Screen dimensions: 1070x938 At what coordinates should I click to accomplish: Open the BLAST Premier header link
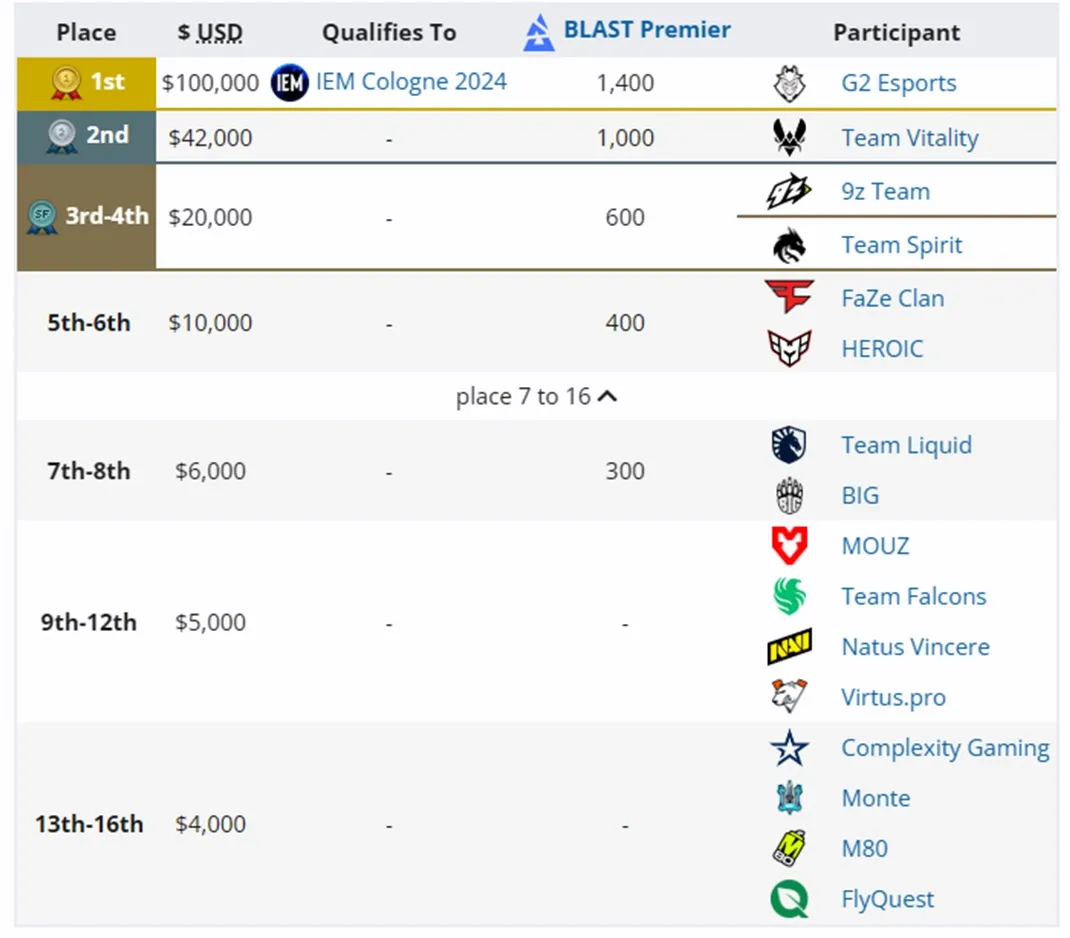pos(646,30)
